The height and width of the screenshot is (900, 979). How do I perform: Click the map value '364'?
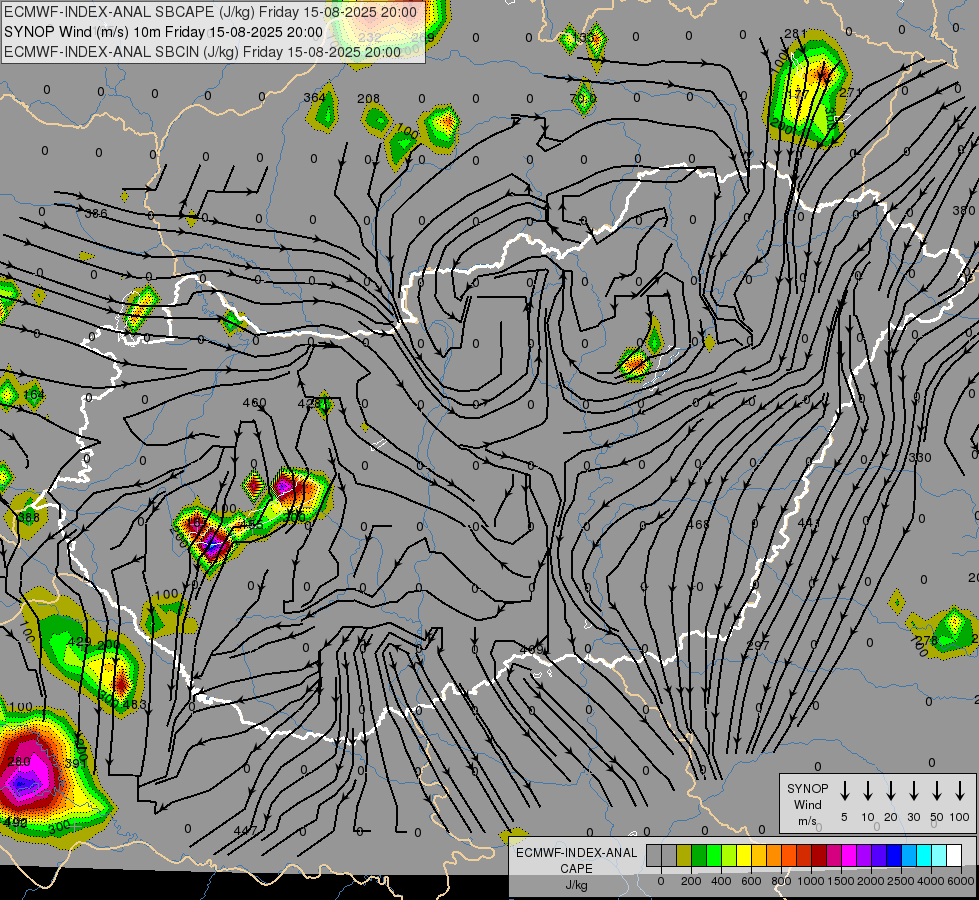click(x=315, y=97)
